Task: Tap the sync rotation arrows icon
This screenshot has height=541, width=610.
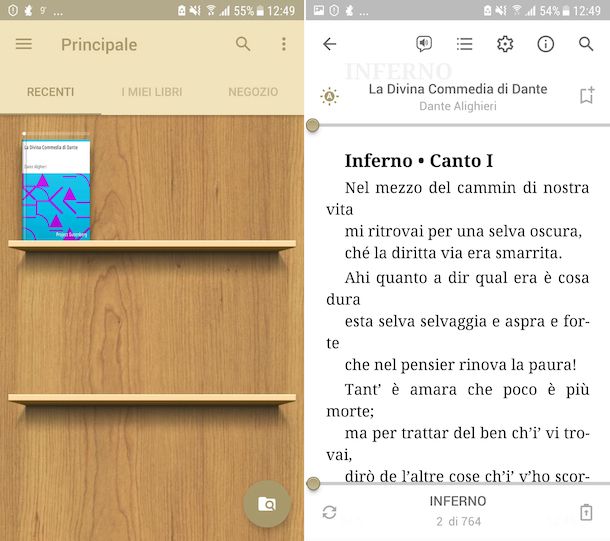Action: click(x=330, y=512)
